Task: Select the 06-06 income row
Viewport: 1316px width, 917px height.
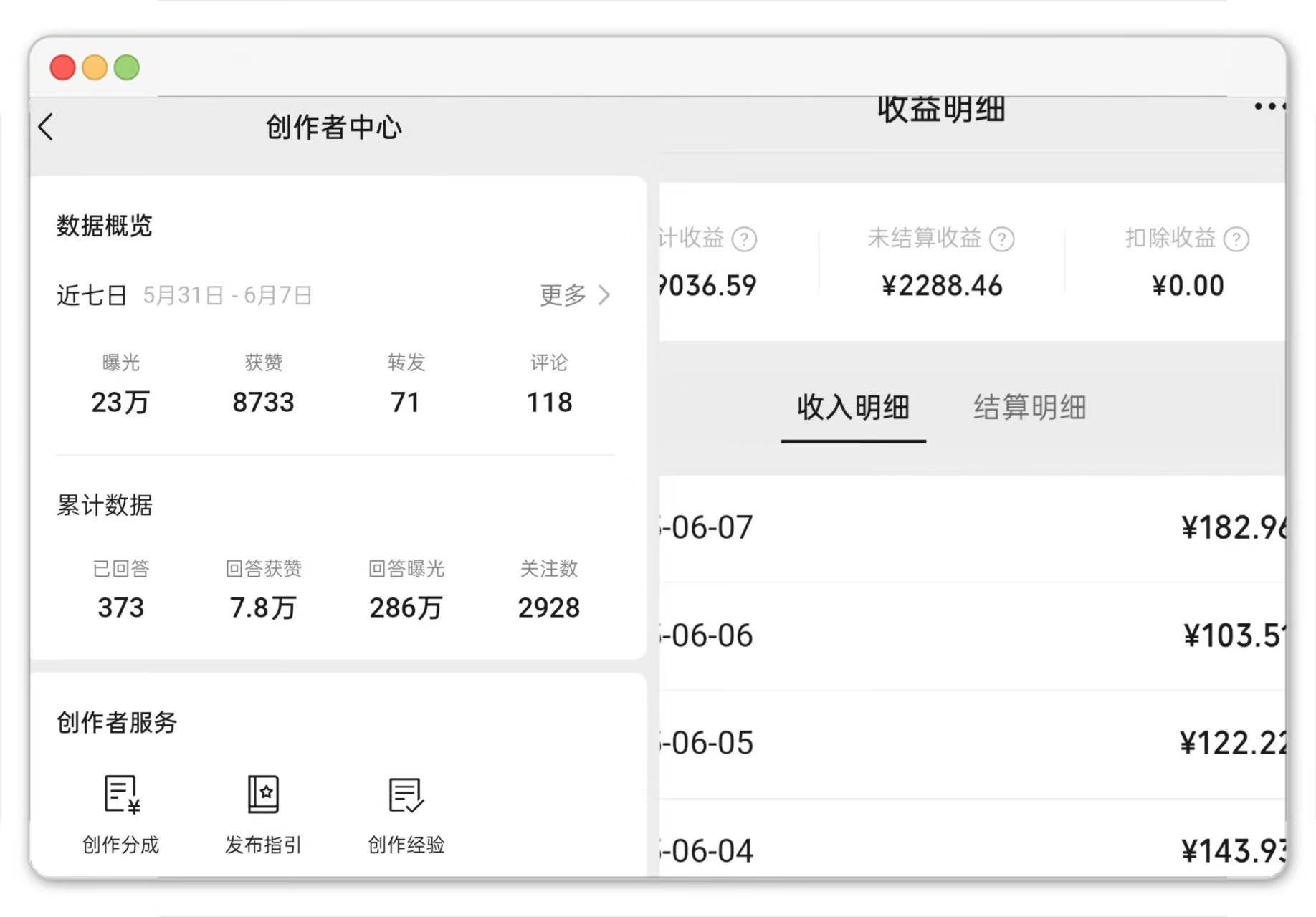Action: coord(973,636)
